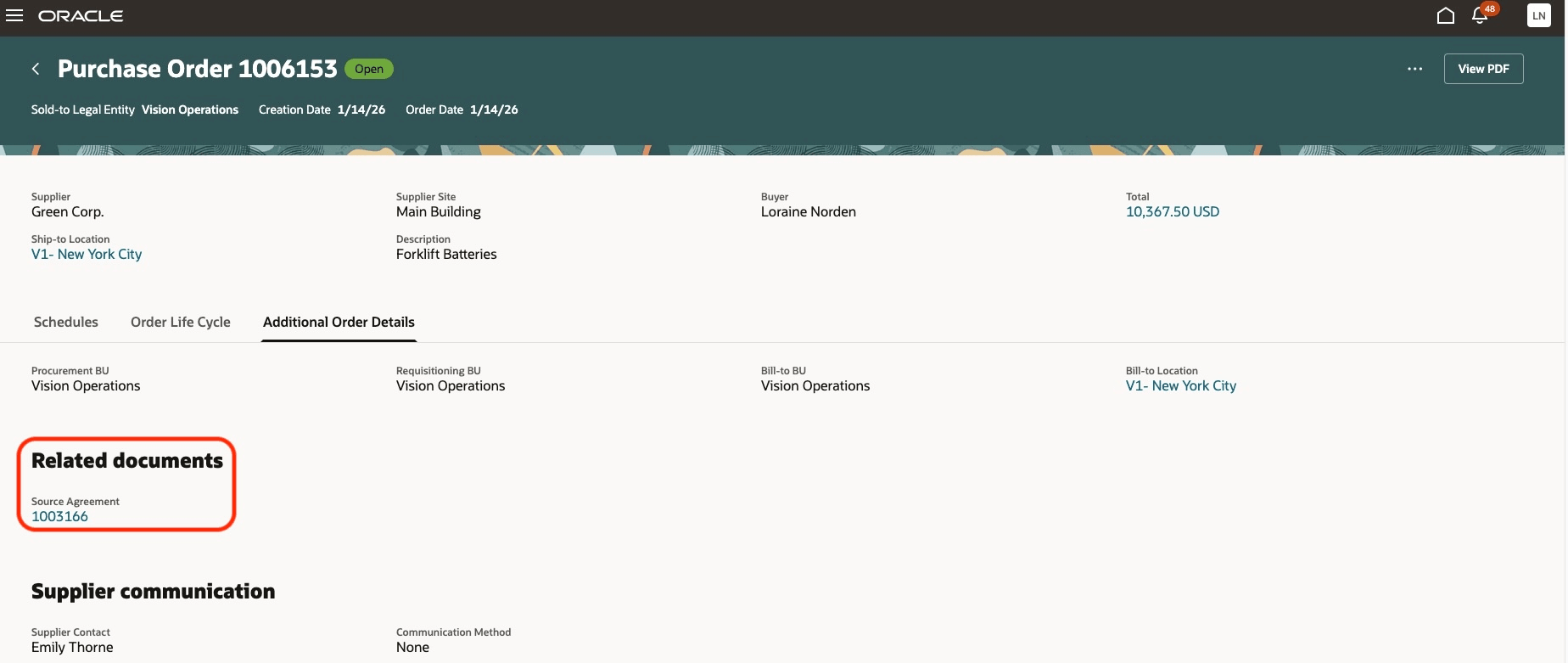Click description Forklift Batteries
The image size is (1568, 663).
pyautogui.click(x=446, y=254)
